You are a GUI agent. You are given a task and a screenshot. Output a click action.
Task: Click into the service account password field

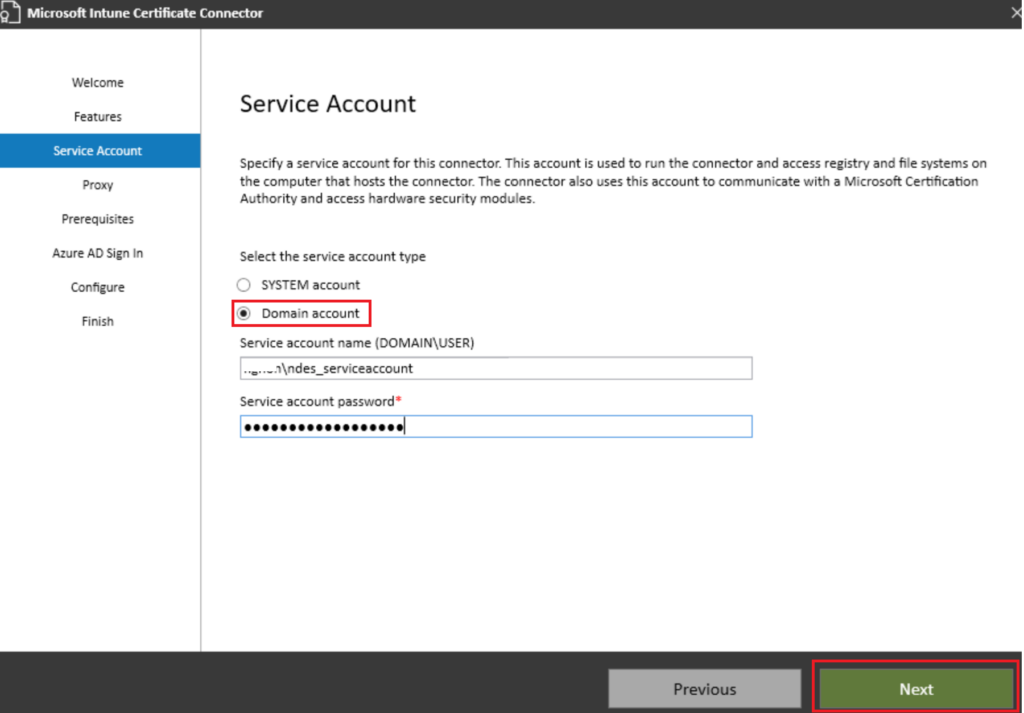click(x=496, y=427)
